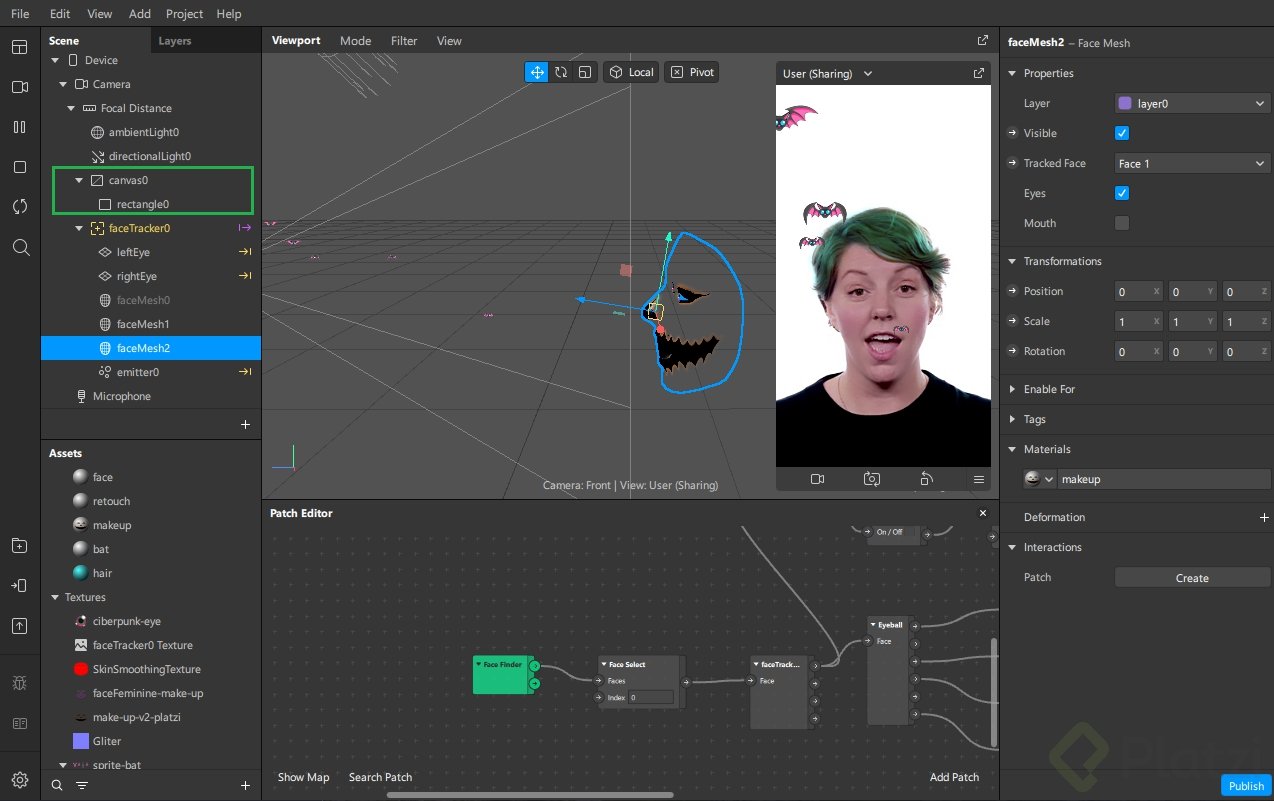Open the Project menu

click(x=184, y=14)
